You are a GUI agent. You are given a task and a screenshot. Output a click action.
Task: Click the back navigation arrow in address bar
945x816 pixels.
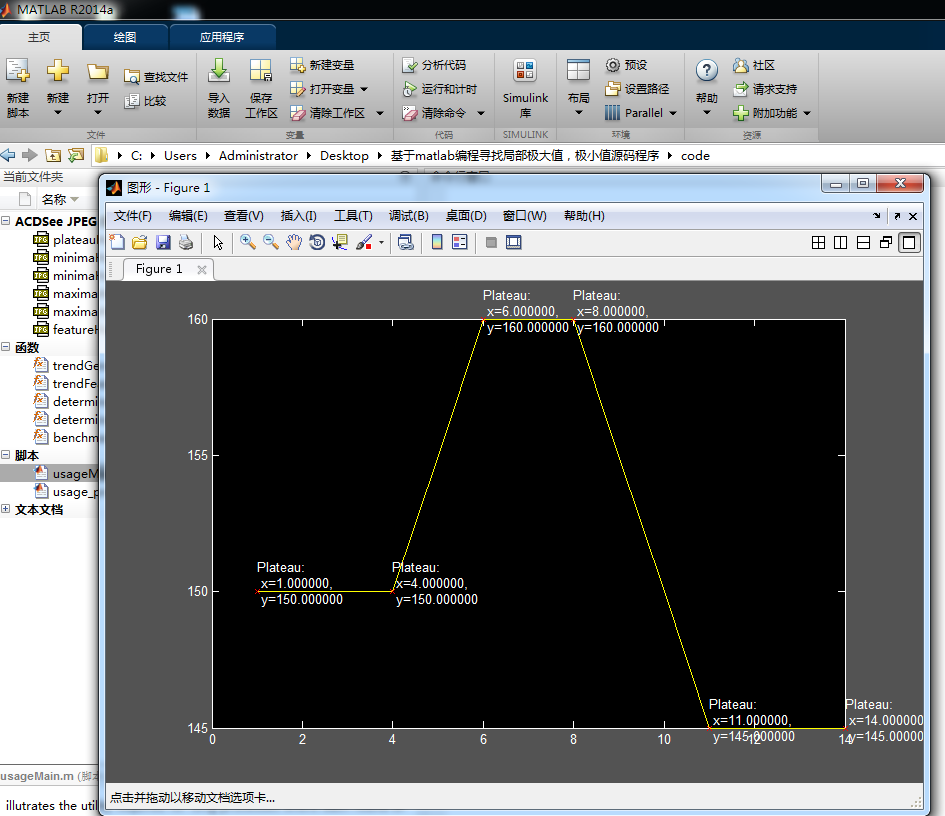8,155
